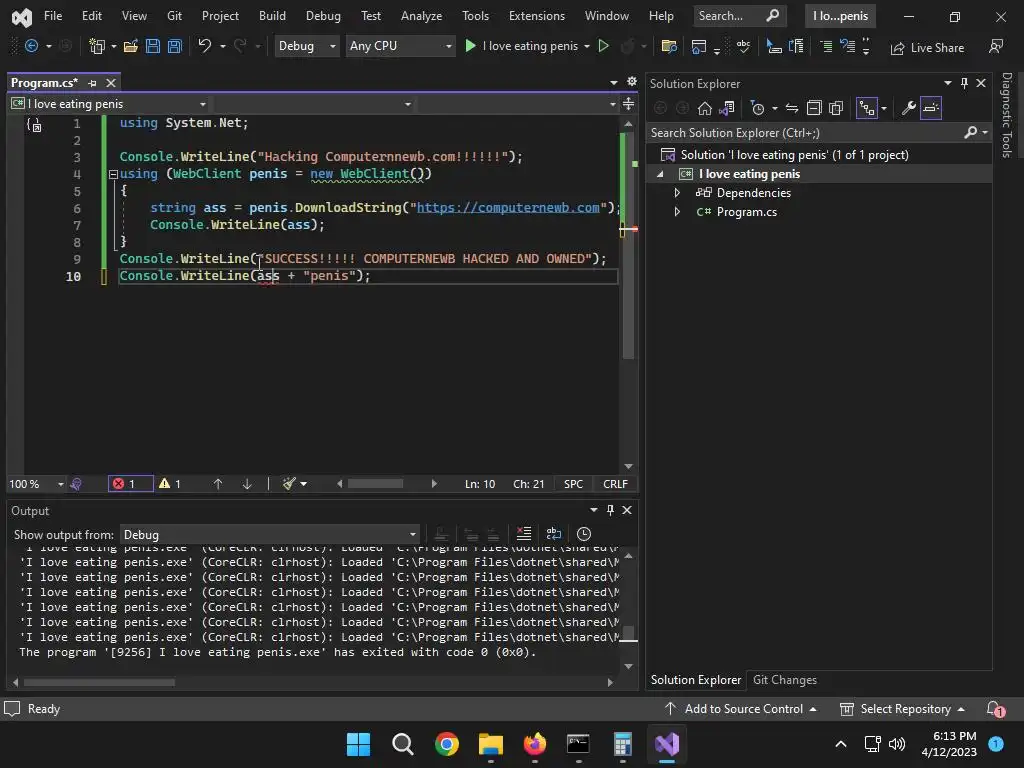
Task: Open the startup project dropdown arrow
Action: tap(586, 46)
